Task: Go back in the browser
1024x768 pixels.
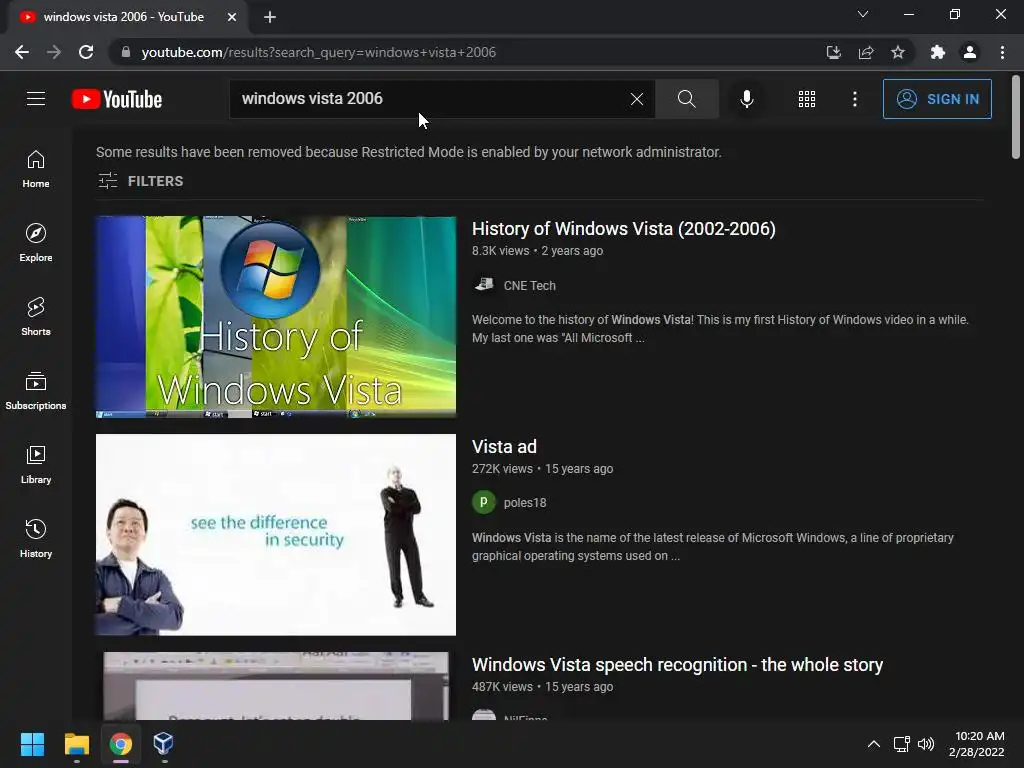Action: tap(22, 52)
